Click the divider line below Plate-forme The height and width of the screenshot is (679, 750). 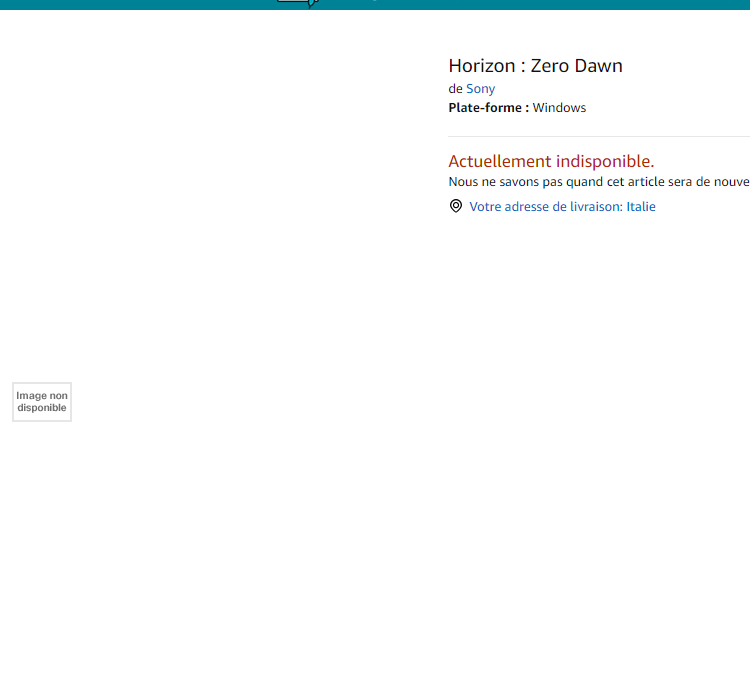[598, 136]
